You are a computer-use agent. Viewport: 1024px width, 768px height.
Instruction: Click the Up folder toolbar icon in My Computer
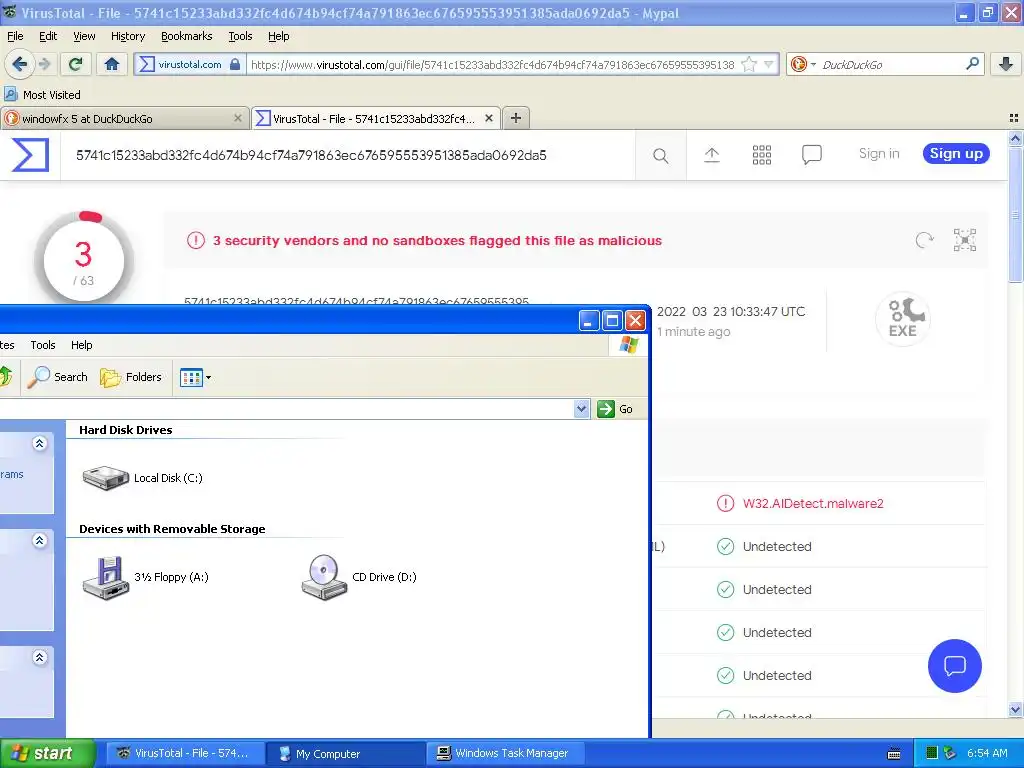[x=5, y=376]
